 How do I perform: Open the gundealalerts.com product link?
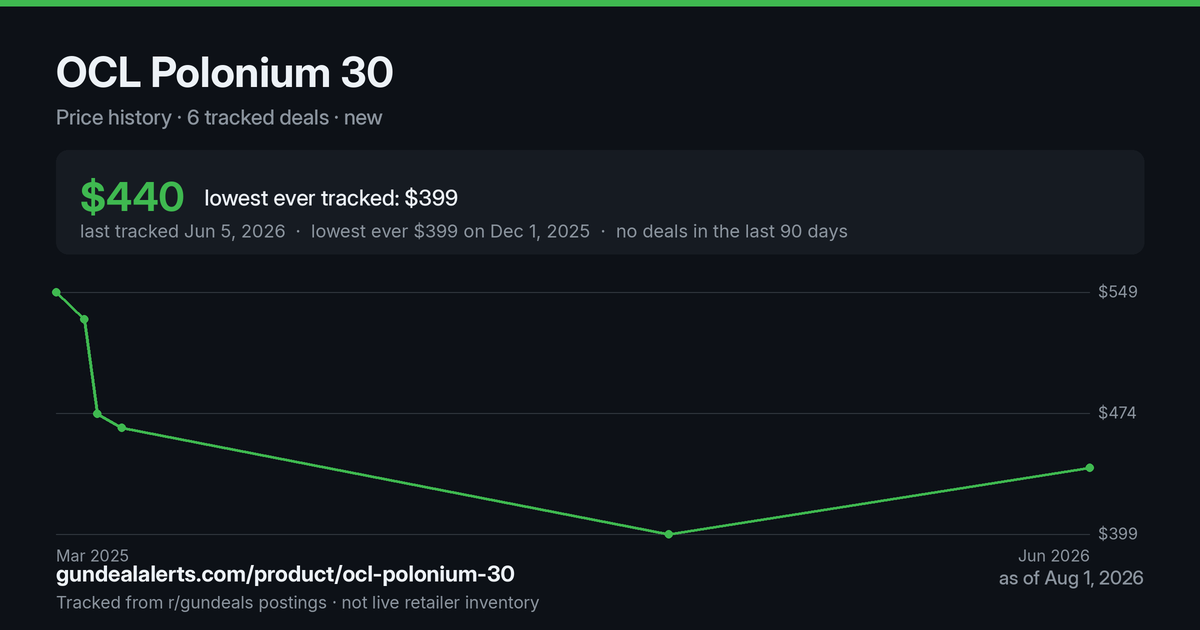286,575
